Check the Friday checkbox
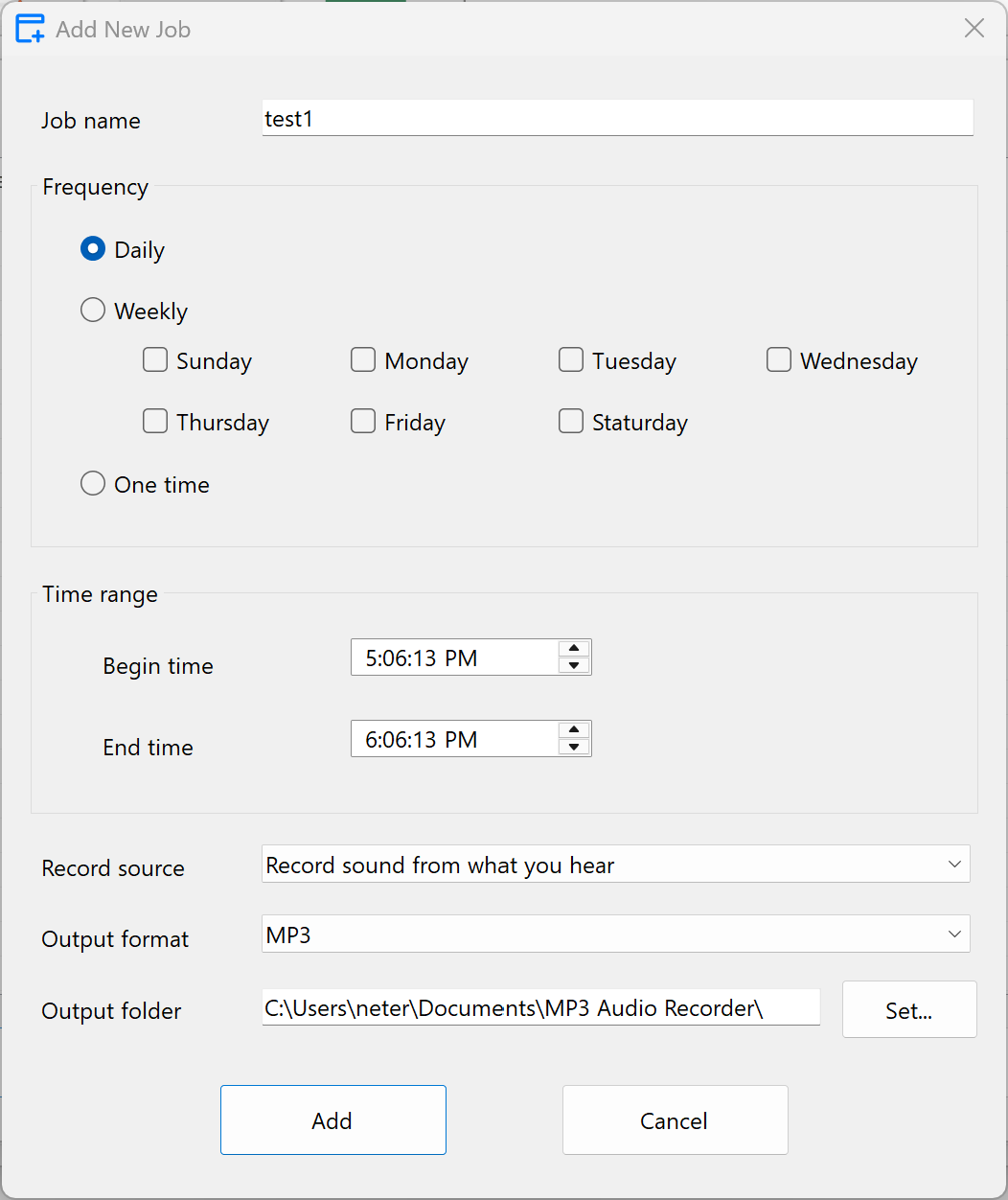The width and height of the screenshot is (1008, 1200). tap(362, 421)
